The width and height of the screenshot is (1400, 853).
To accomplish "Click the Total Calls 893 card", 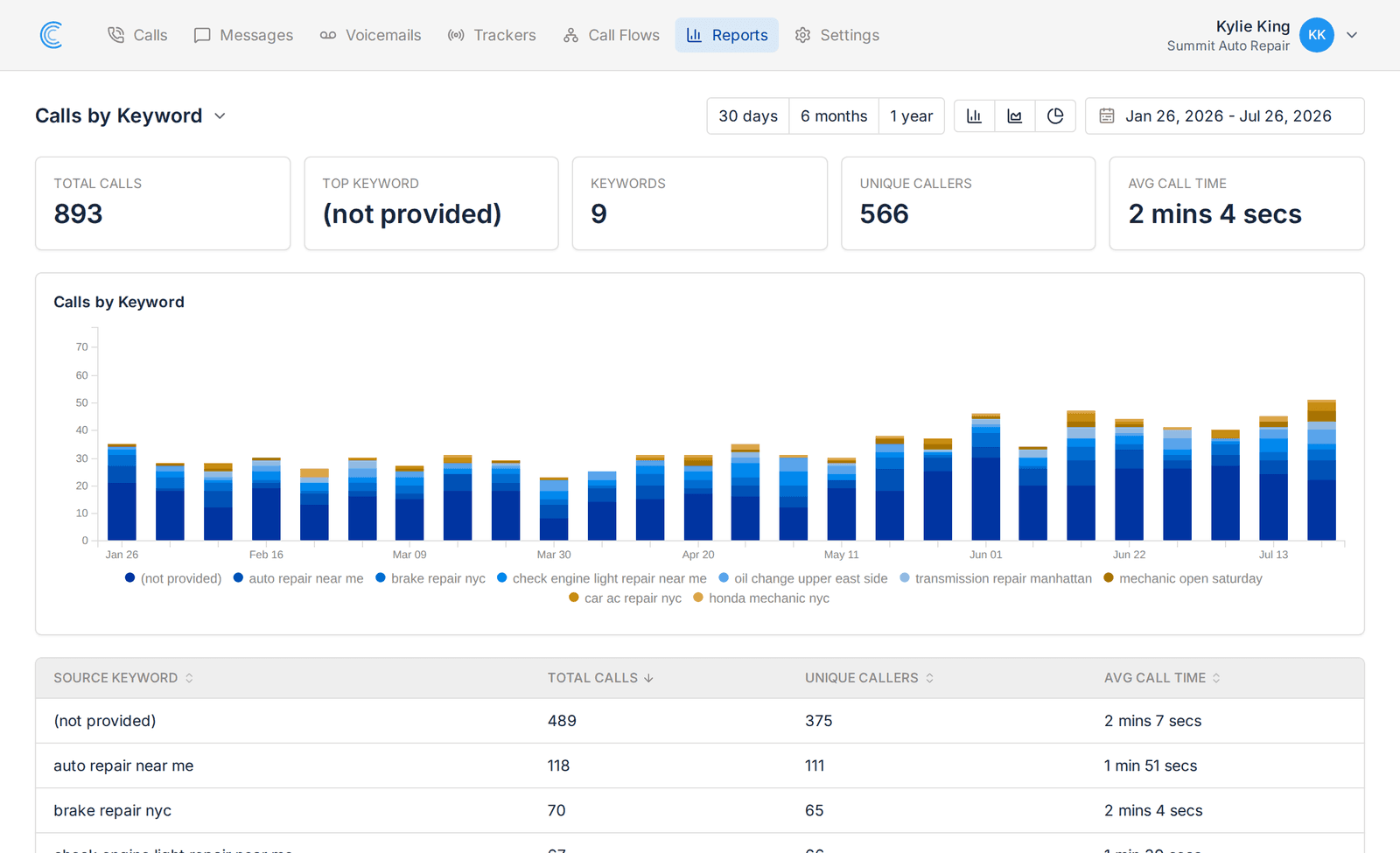I will click(x=163, y=203).
